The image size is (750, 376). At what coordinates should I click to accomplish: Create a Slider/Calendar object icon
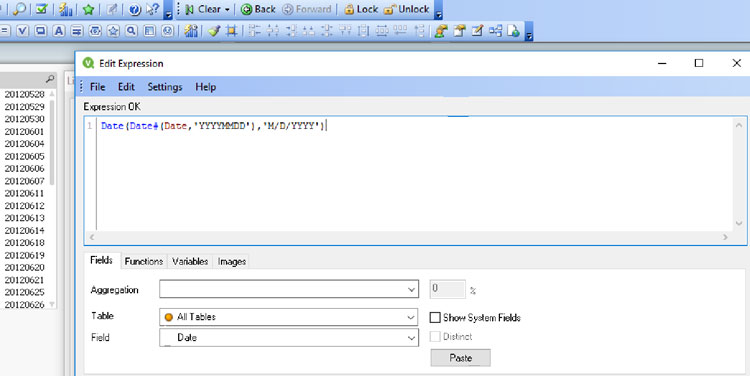pyautogui.click(x=95, y=31)
